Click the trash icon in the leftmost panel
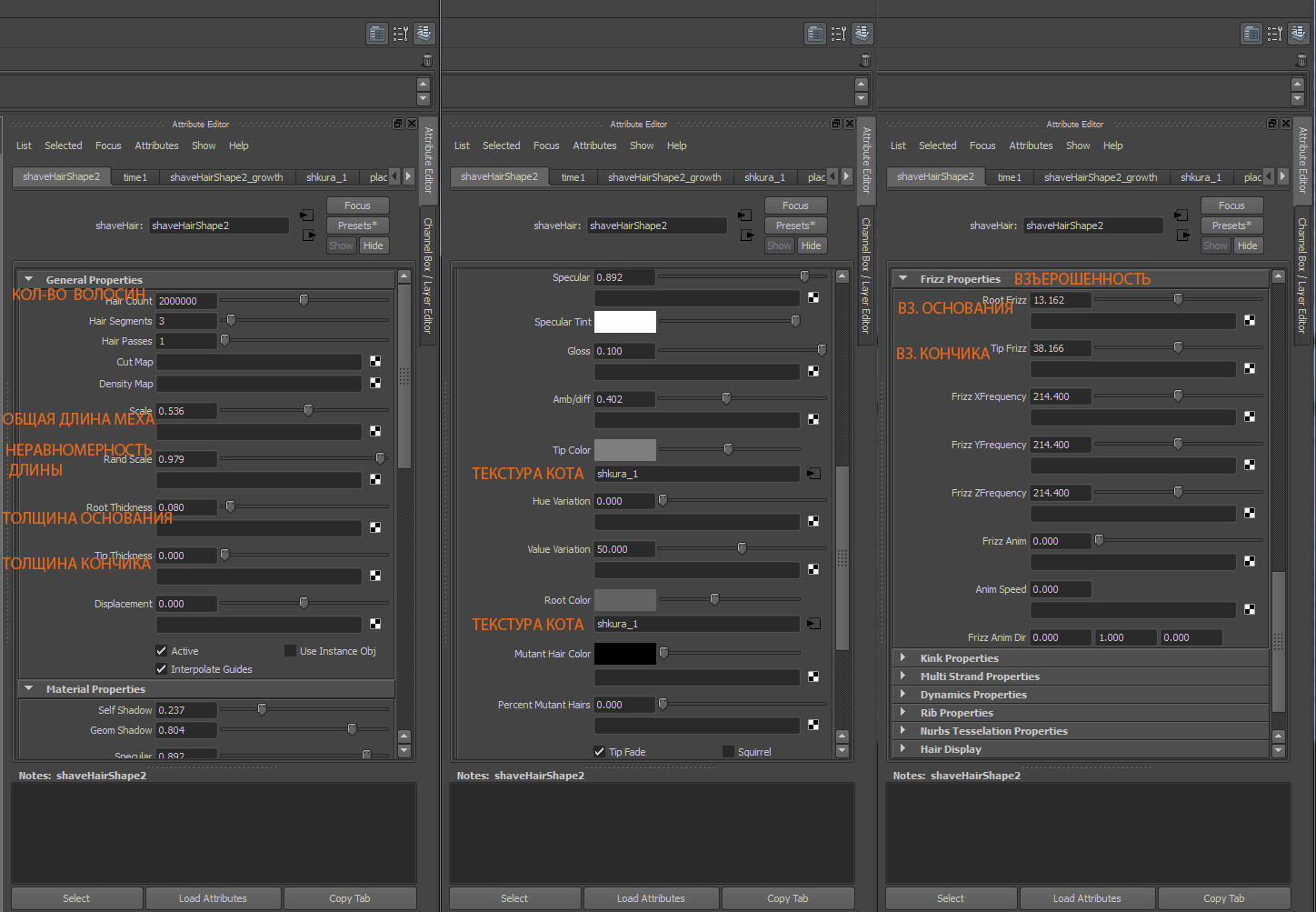1316x912 pixels. click(x=427, y=61)
